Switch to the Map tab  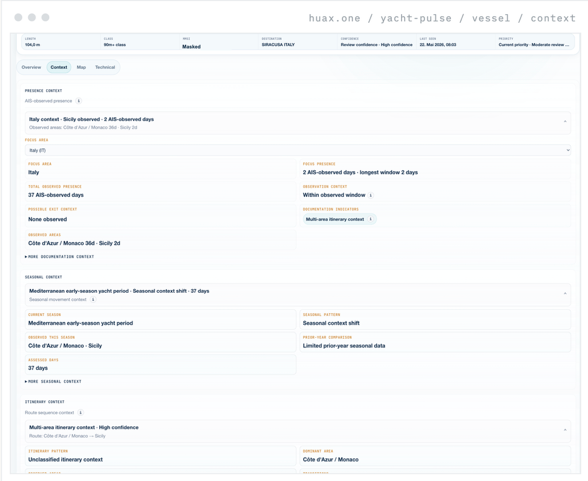coord(81,67)
